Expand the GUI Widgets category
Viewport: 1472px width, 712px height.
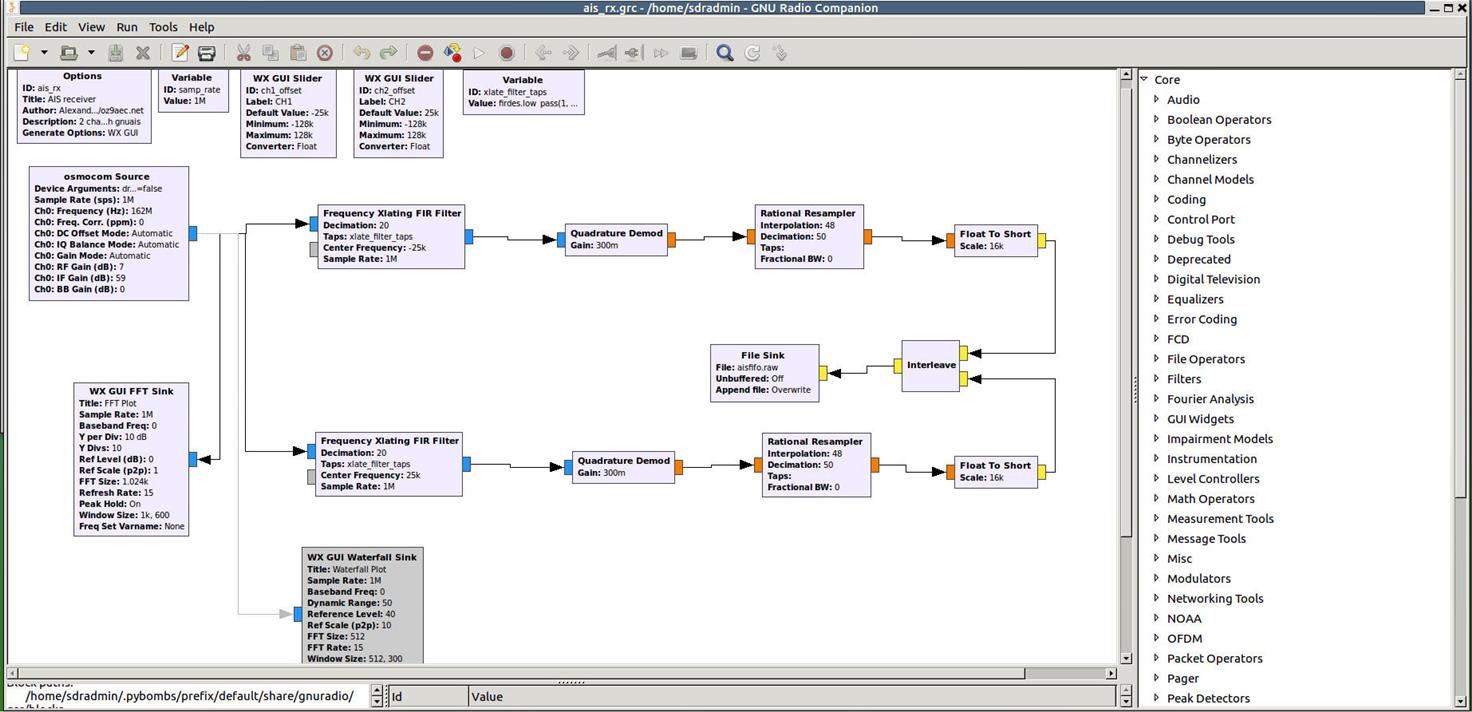(x=1157, y=419)
